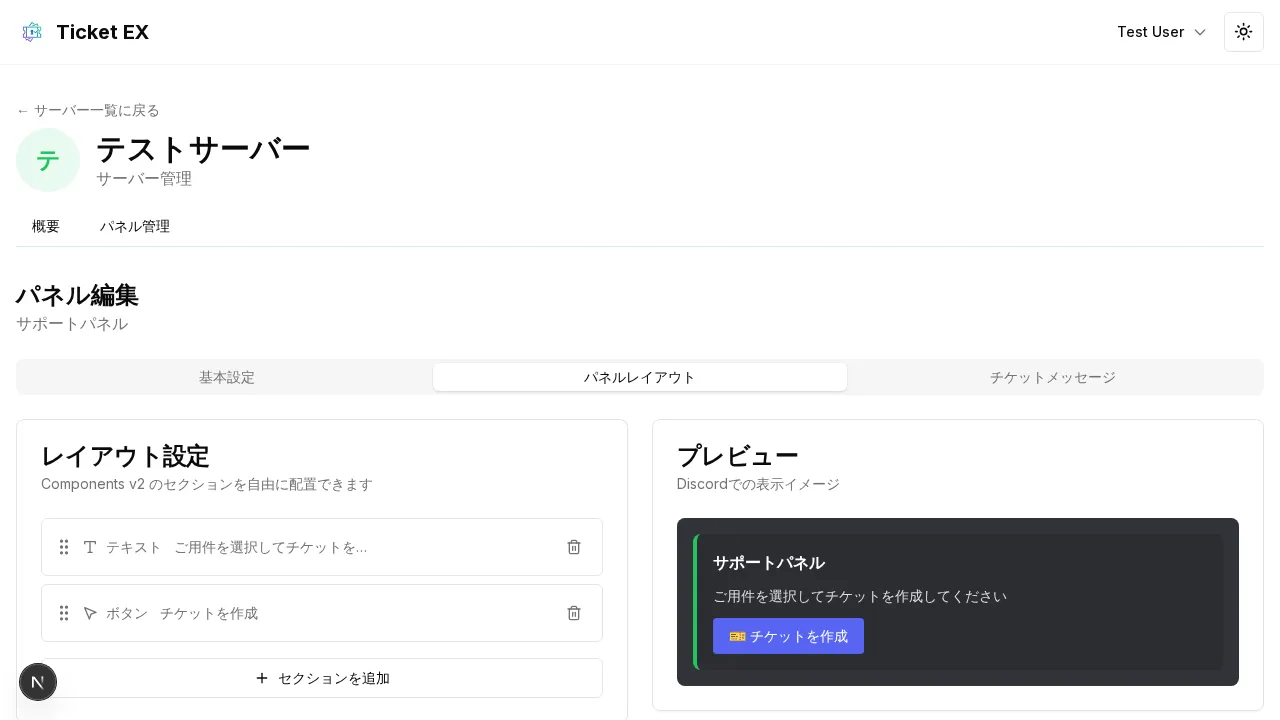Select the パネル管理 tab

pos(135,226)
